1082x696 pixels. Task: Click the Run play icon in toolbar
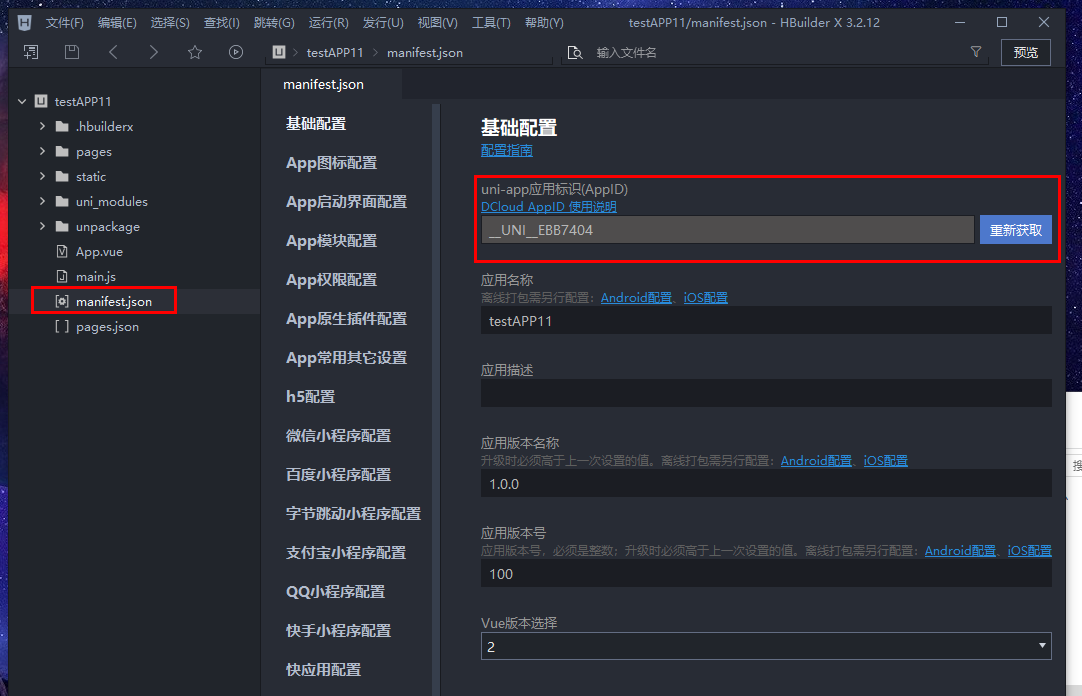[236, 51]
